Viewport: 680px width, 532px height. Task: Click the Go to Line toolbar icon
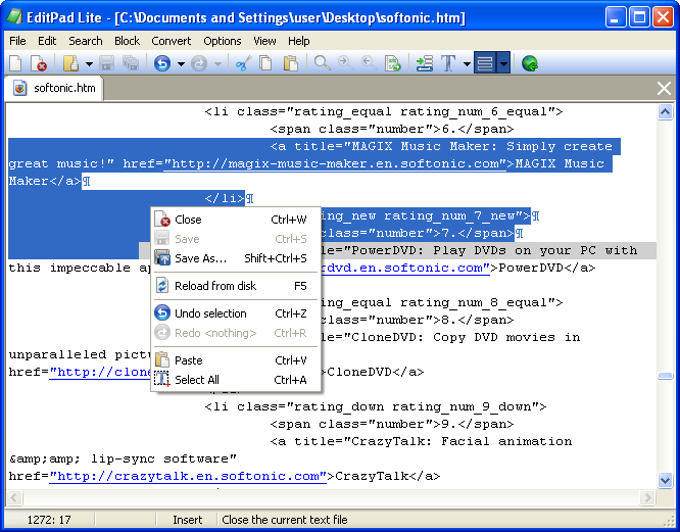424,64
